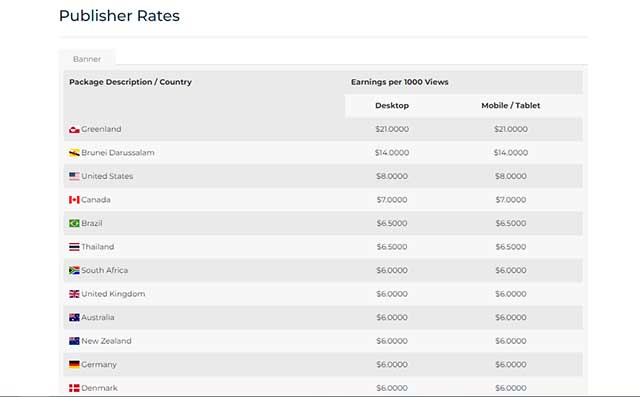Select the Germany flag icon

74,364
